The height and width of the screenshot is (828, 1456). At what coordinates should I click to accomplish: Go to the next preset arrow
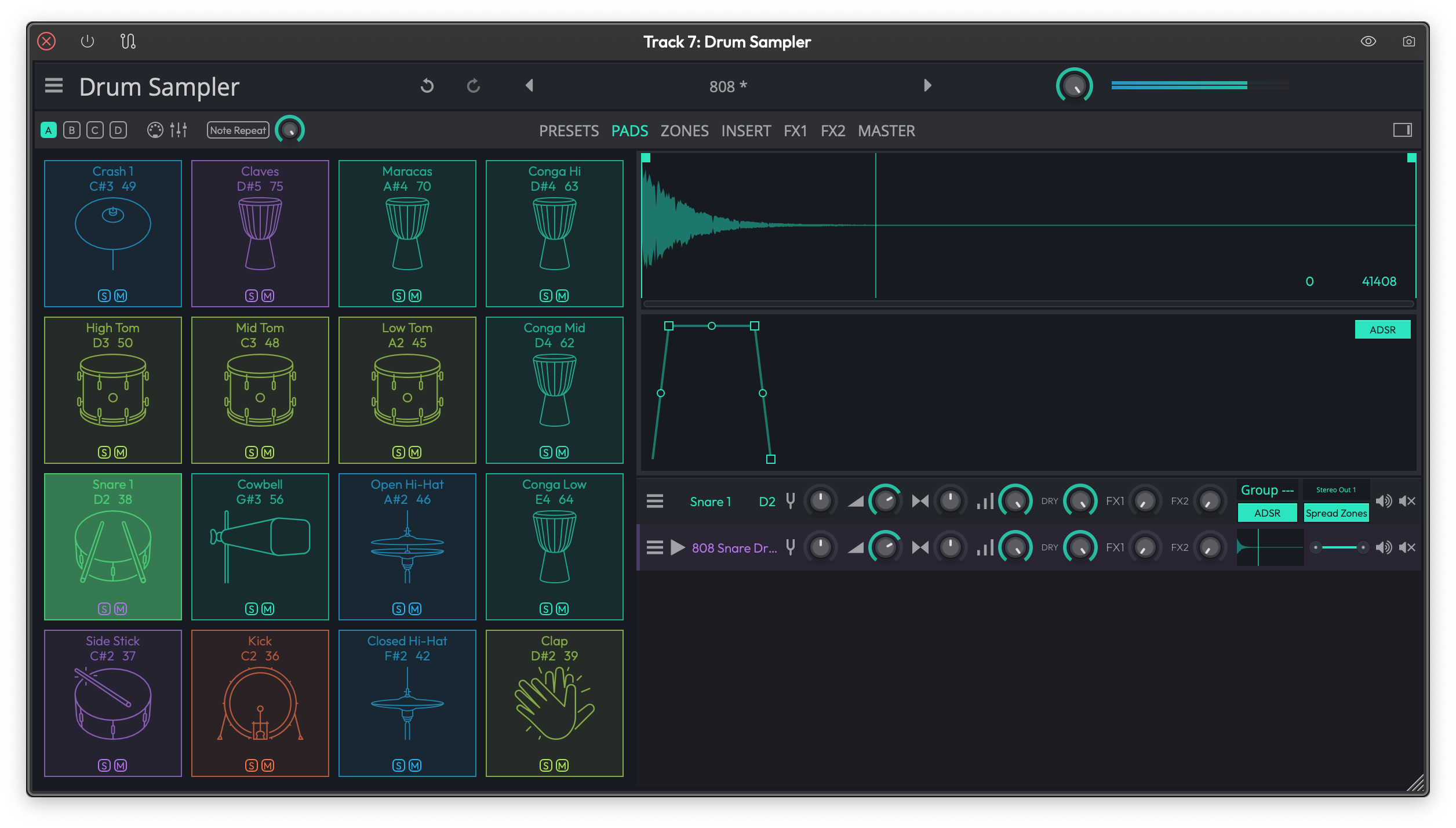coord(927,85)
